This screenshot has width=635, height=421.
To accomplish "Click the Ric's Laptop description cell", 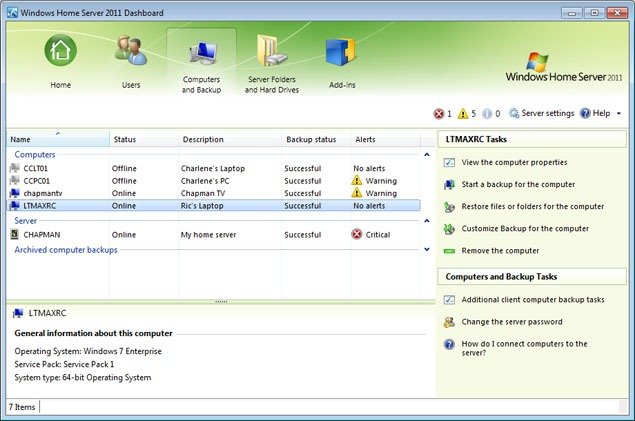I will (x=202, y=206).
